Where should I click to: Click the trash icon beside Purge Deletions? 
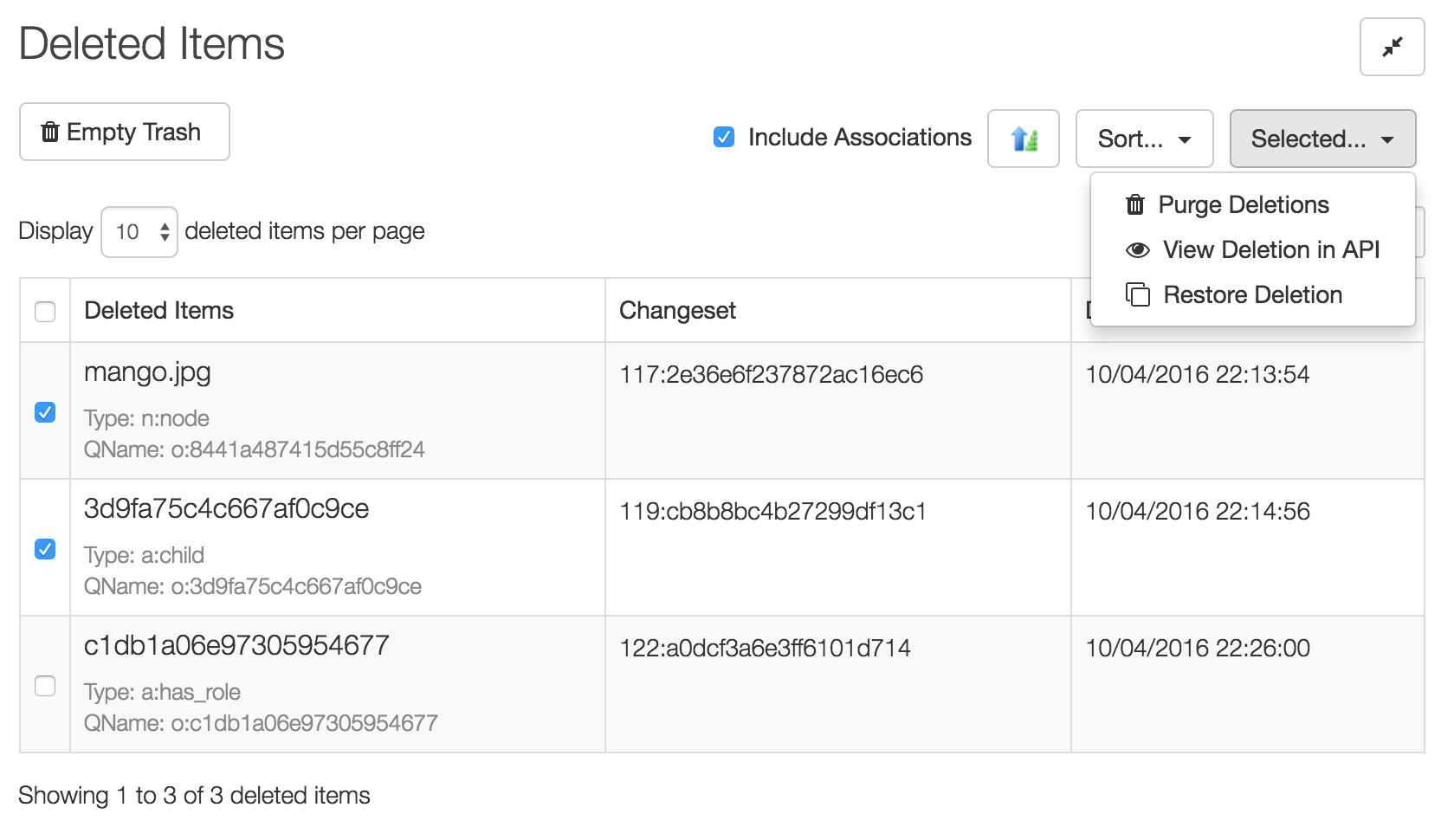(1134, 205)
